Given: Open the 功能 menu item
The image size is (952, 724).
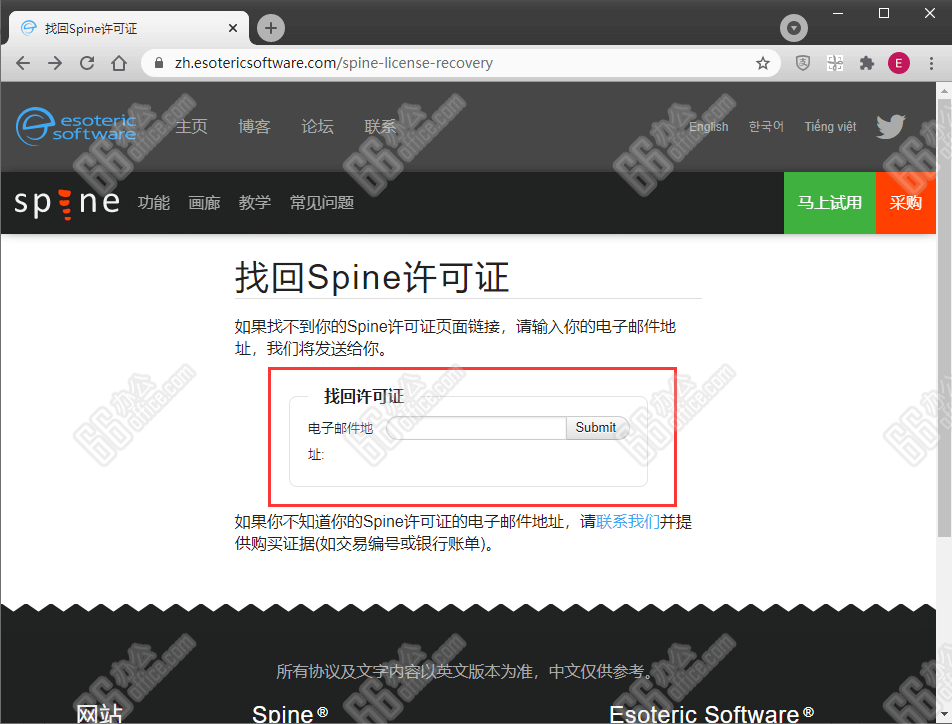Looking at the screenshot, I should tap(154, 203).
